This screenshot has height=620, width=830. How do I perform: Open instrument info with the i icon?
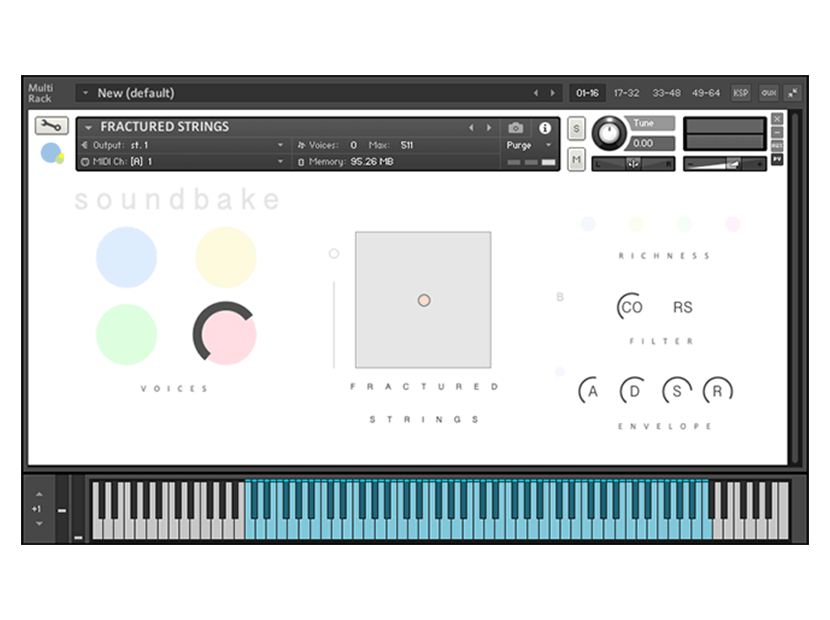(545, 128)
